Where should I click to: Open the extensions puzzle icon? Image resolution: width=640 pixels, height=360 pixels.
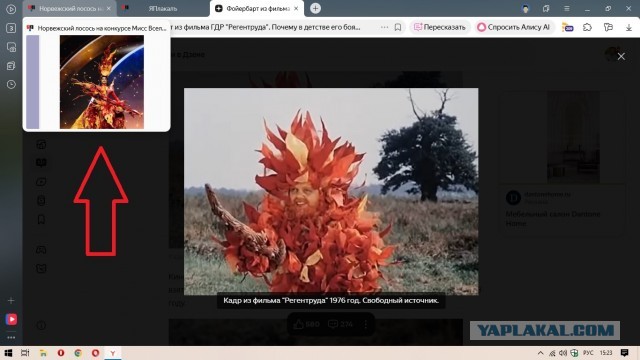coord(587,27)
